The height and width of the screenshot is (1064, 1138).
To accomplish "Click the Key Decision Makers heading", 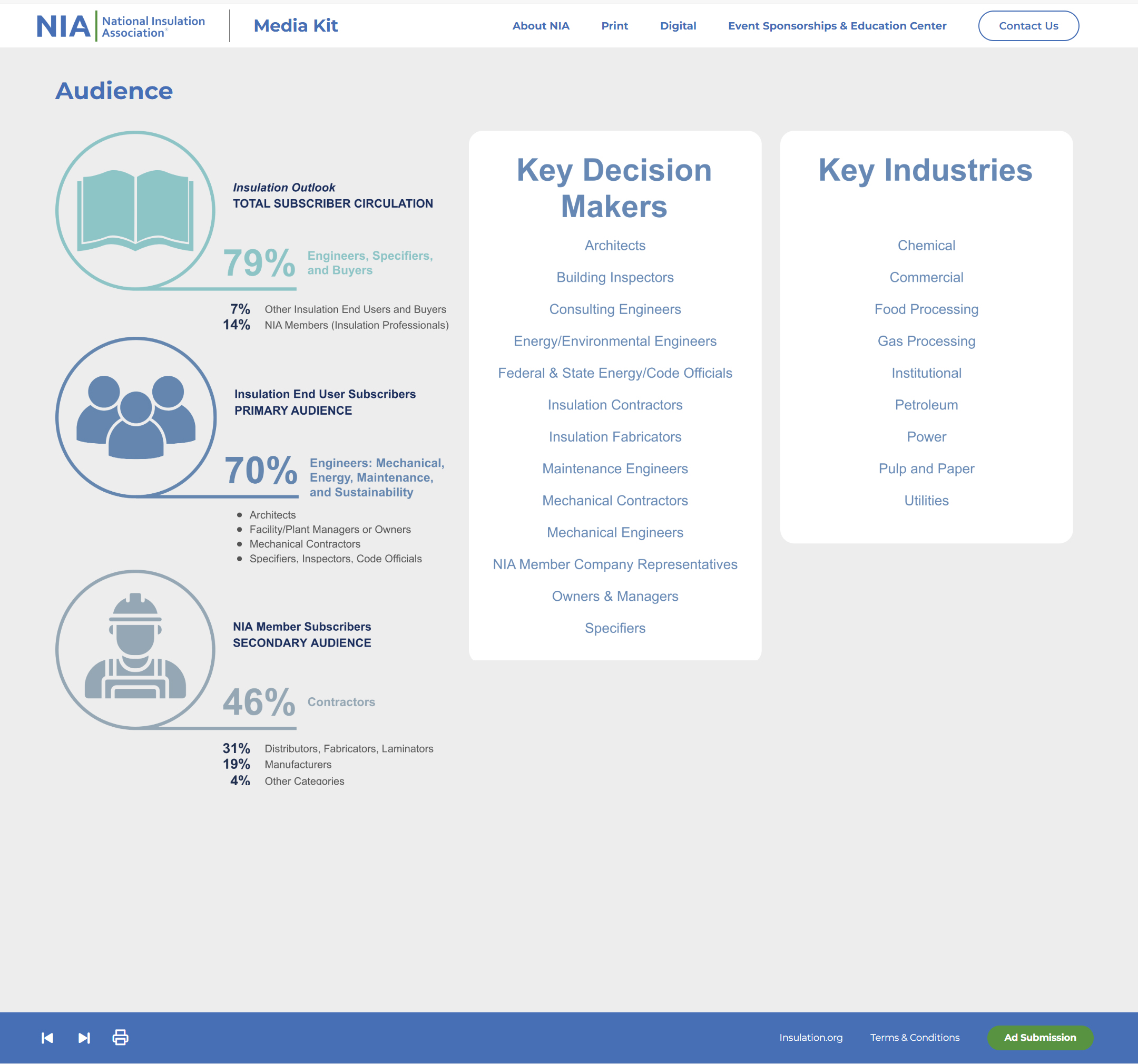I will pos(614,188).
